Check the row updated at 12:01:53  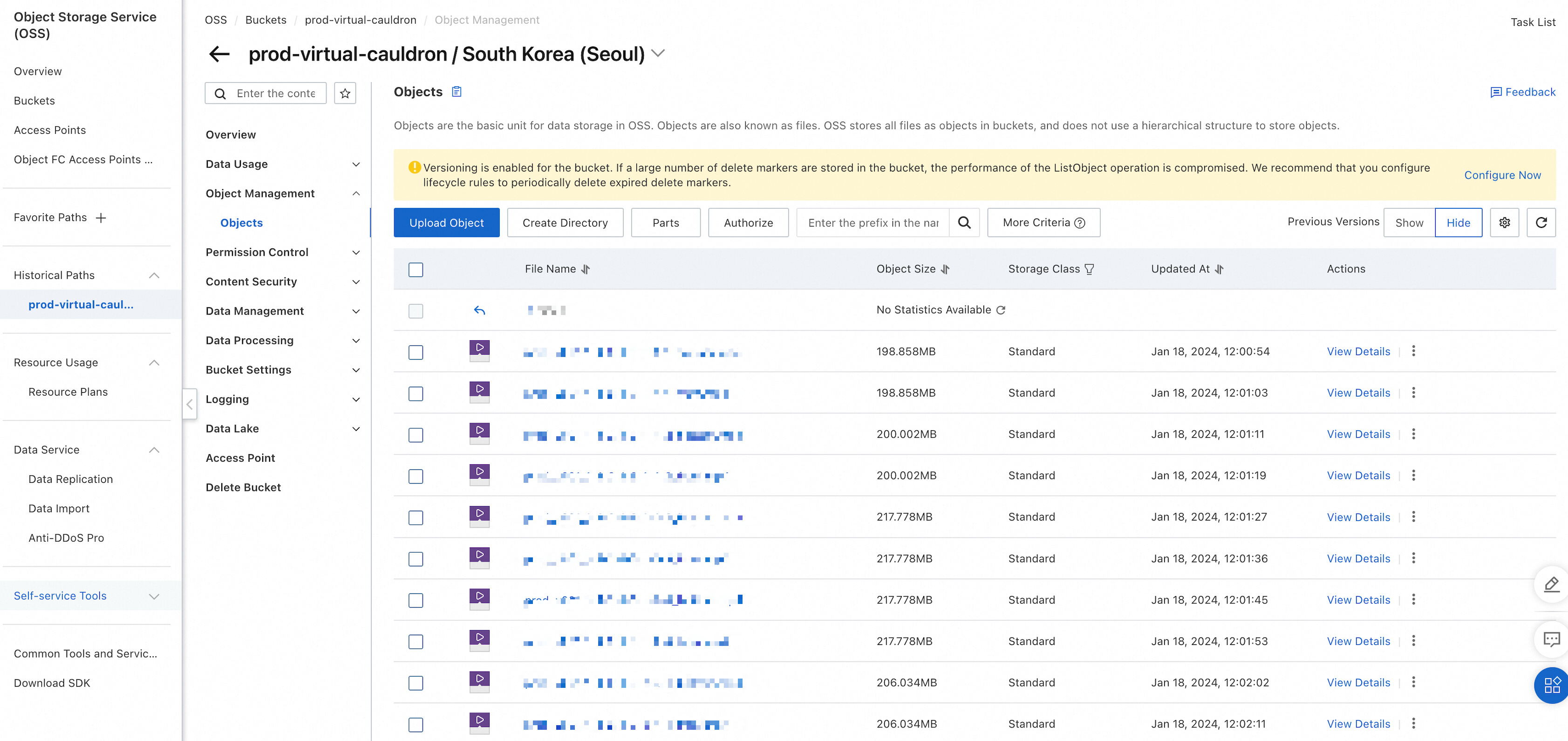pos(416,642)
